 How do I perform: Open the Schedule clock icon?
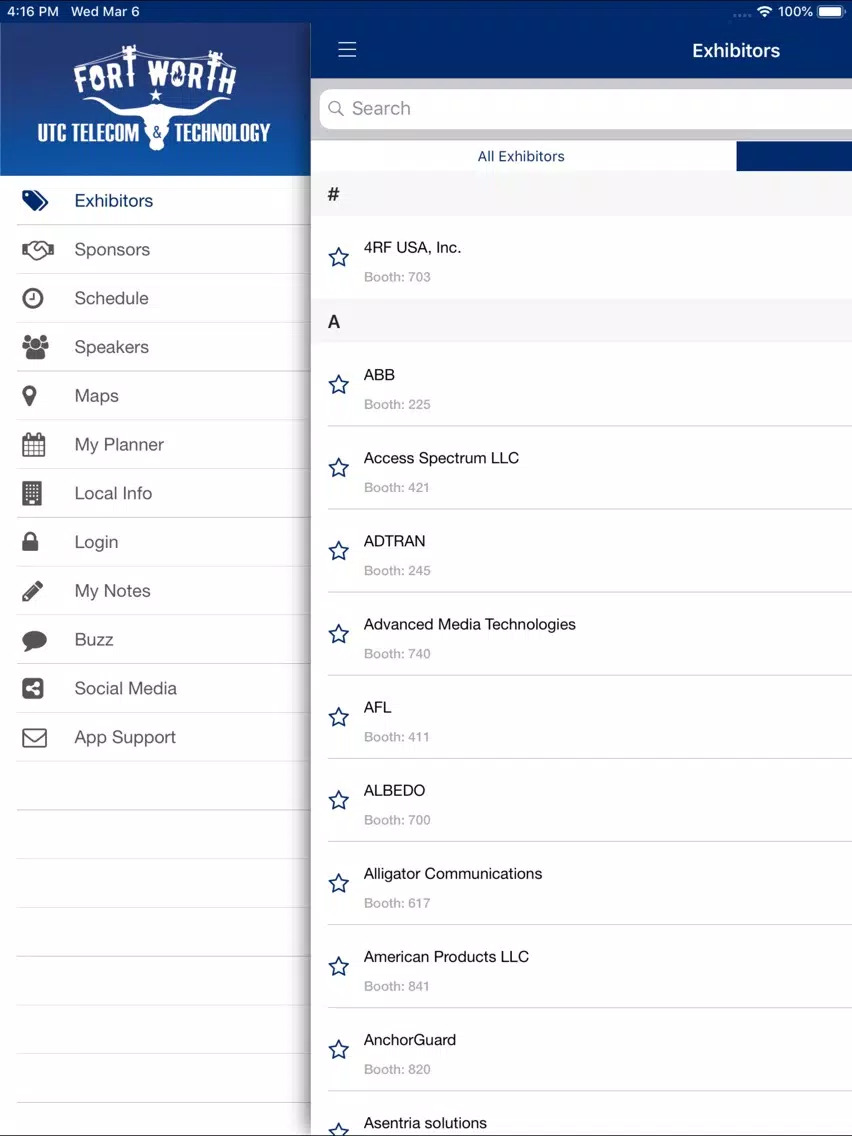click(33, 298)
